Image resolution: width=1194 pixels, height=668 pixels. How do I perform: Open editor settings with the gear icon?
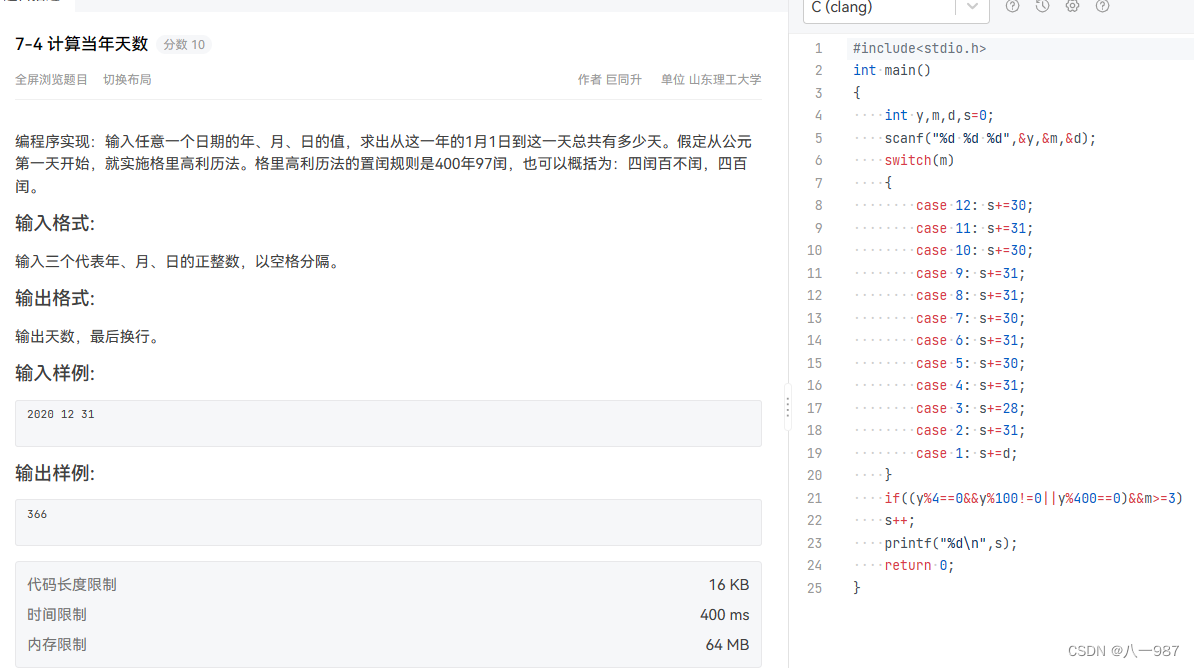pyautogui.click(x=1072, y=6)
